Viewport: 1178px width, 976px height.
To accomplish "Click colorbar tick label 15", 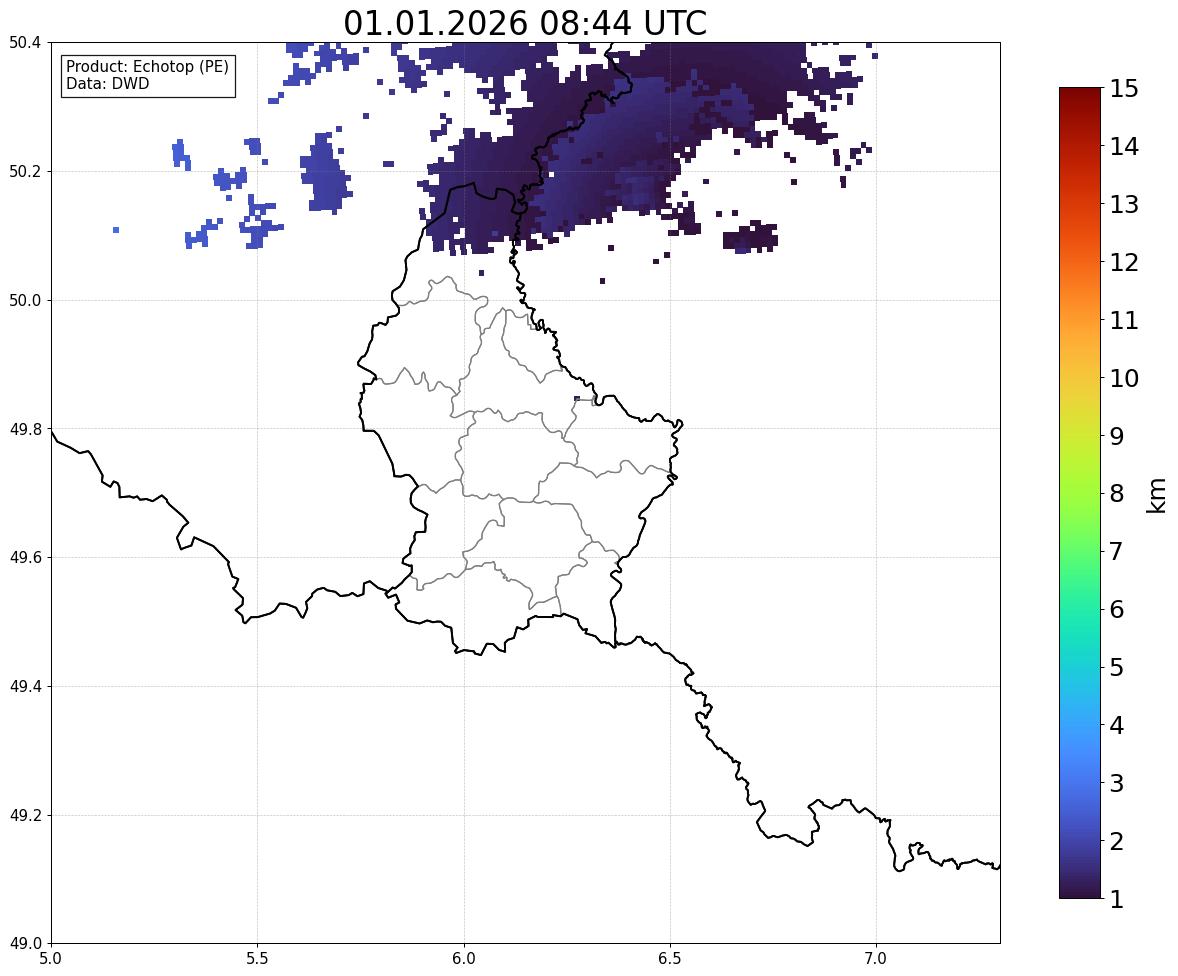I will pos(1124,89).
